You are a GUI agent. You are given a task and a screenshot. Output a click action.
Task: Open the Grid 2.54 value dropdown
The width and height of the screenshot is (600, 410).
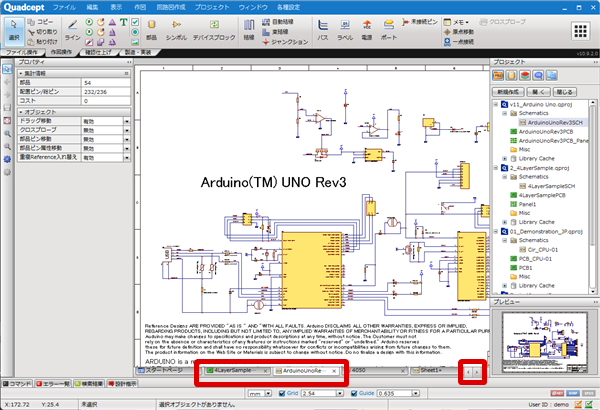(x=339, y=393)
